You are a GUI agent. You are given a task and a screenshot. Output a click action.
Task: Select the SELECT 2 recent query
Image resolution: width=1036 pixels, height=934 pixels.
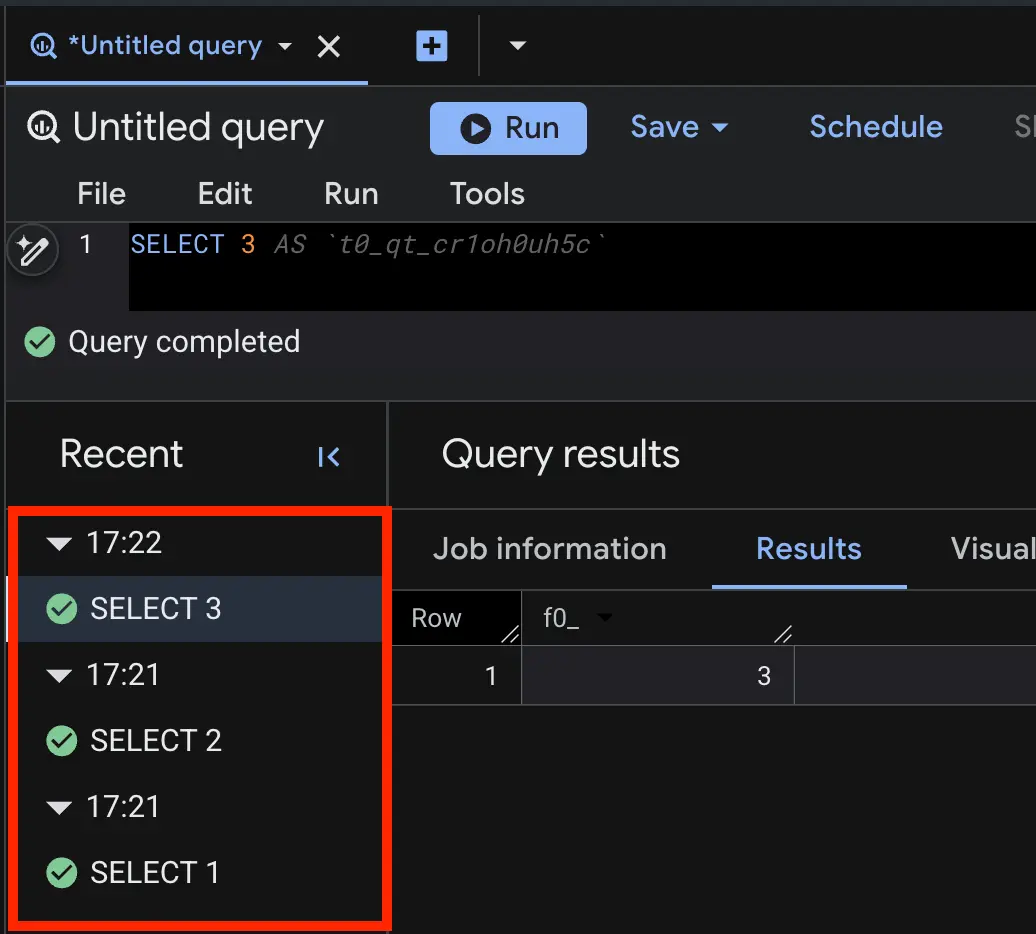[200, 740]
